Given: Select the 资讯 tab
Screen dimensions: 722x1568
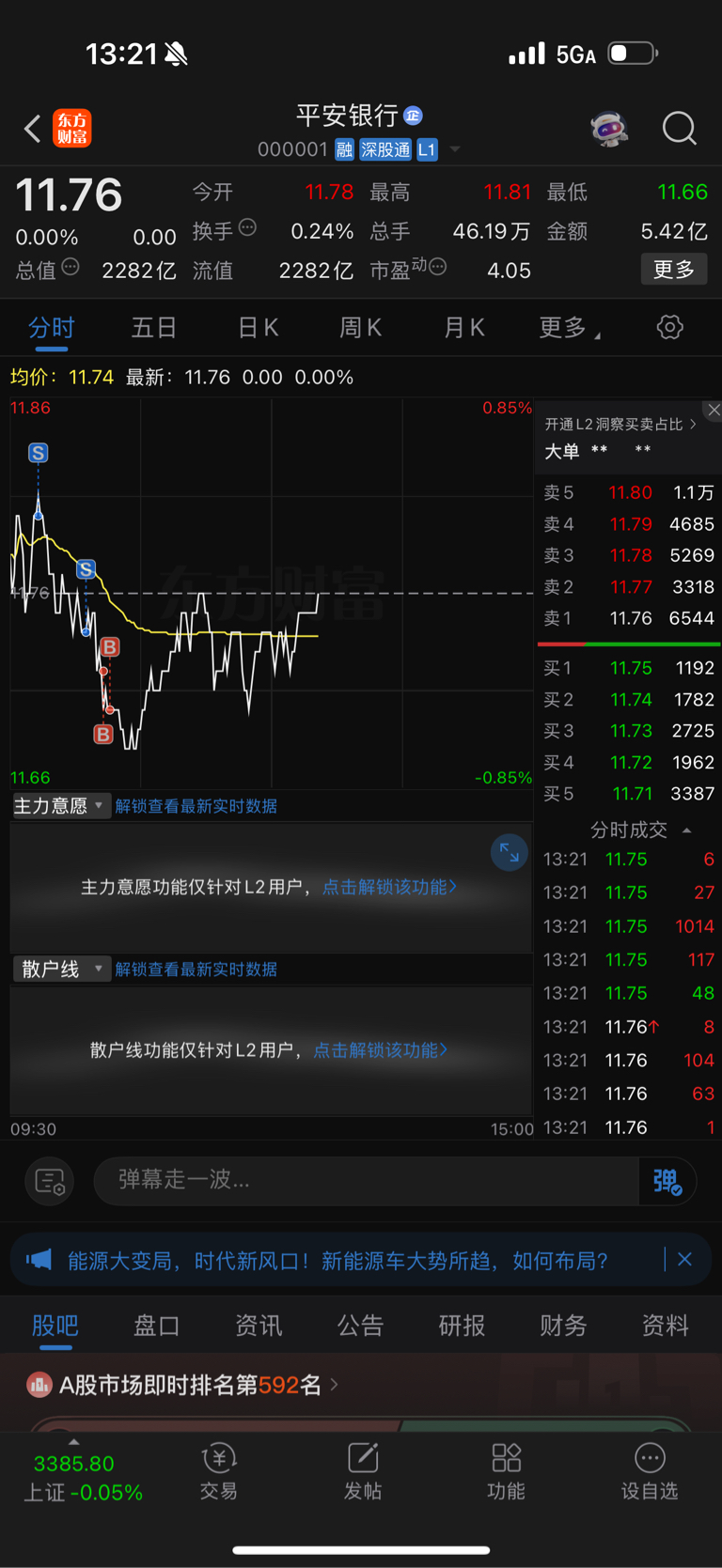Looking at the screenshot, I should [259, 1326].
